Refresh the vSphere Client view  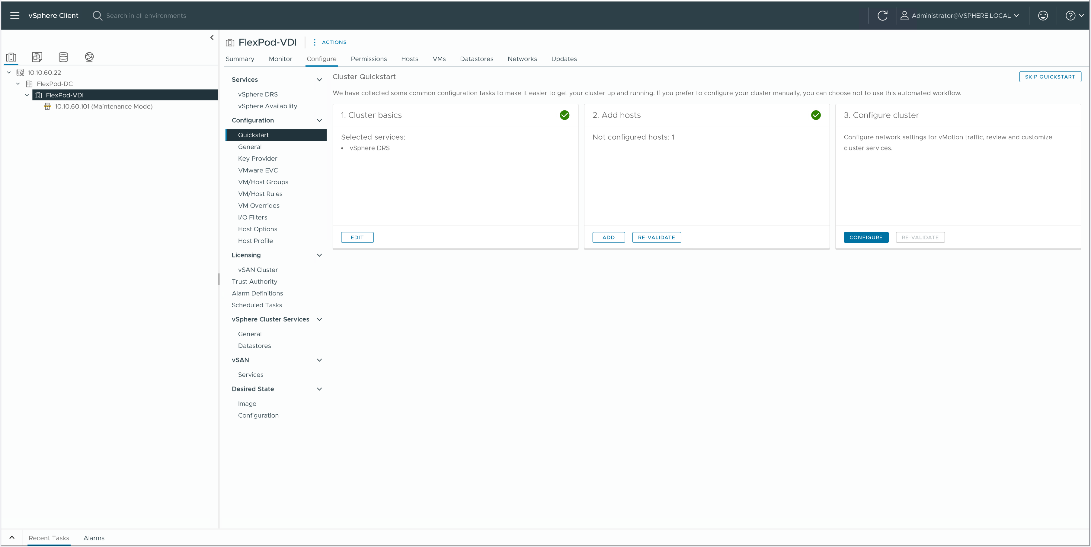pyautogui.click(x=882, y=15)
